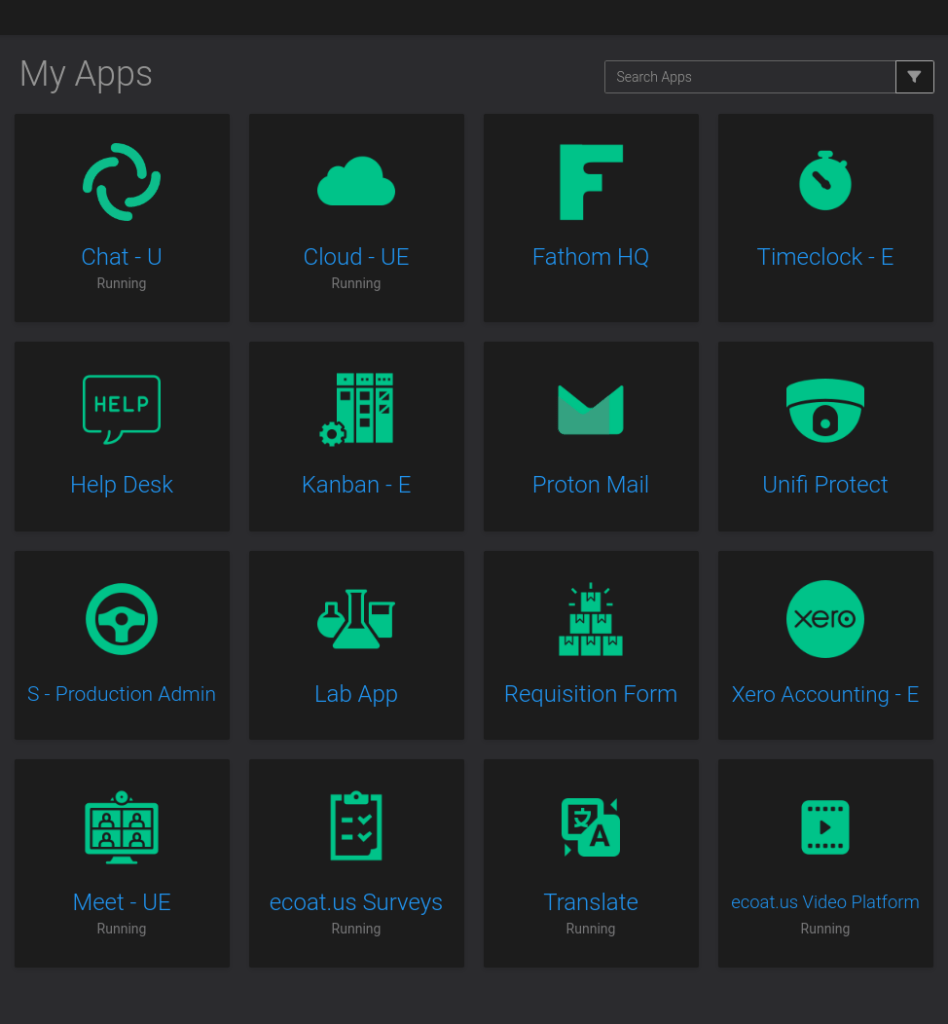
Task: Open the Unifi Protect camera icon
Action: pos(825,410)
